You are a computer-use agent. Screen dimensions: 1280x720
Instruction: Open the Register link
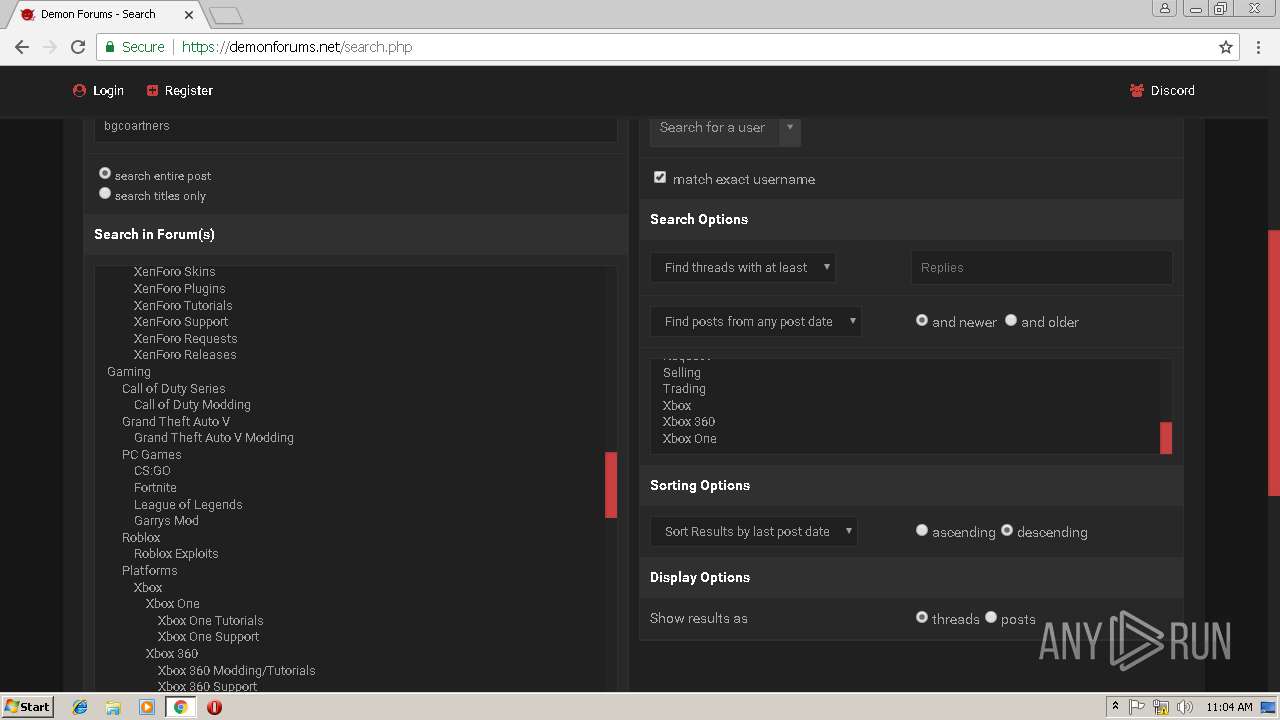179,90
